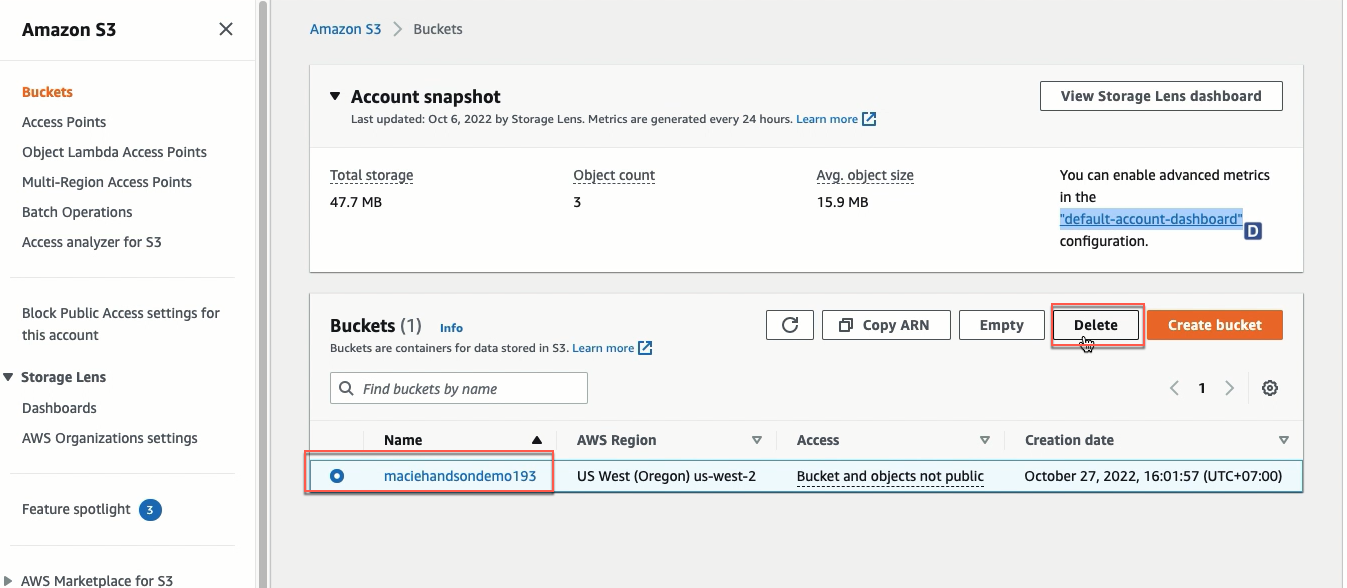This screenshot has height=588, width=1347.
Task: Open Feature spotlight
Action: coord(76,509)
